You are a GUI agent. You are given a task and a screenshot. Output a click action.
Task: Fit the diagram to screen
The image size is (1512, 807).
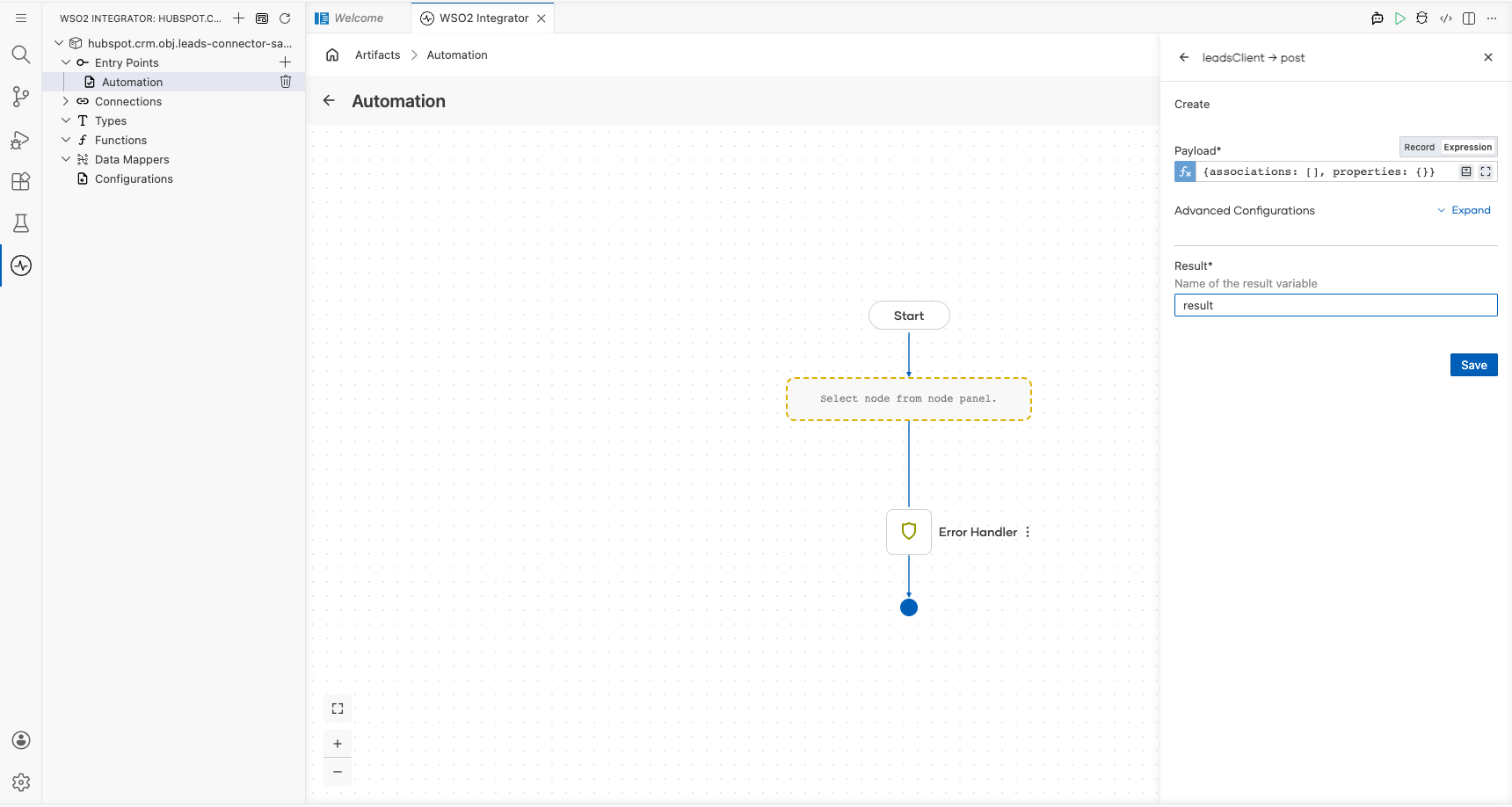tap(338, 709)
